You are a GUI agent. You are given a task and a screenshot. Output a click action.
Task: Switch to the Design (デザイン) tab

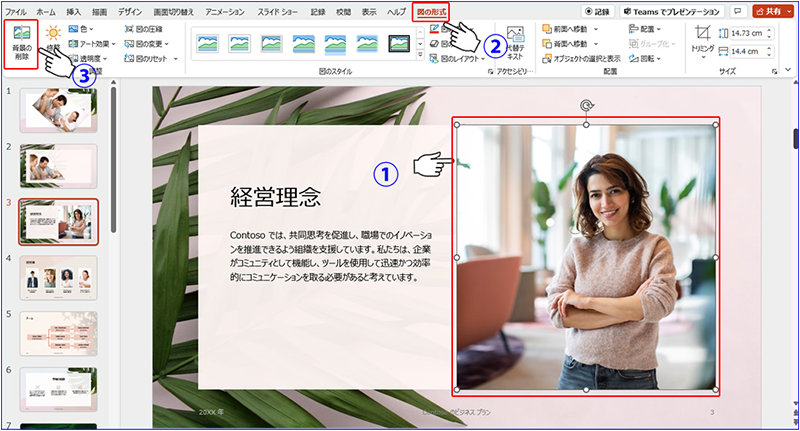coord(130,11)
